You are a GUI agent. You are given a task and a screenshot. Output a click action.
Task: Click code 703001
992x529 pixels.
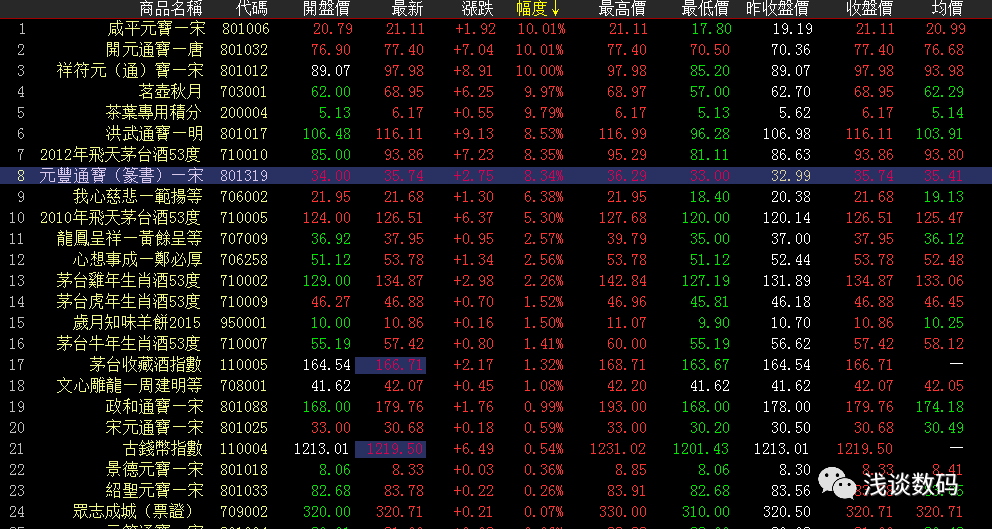pos(244,92)
